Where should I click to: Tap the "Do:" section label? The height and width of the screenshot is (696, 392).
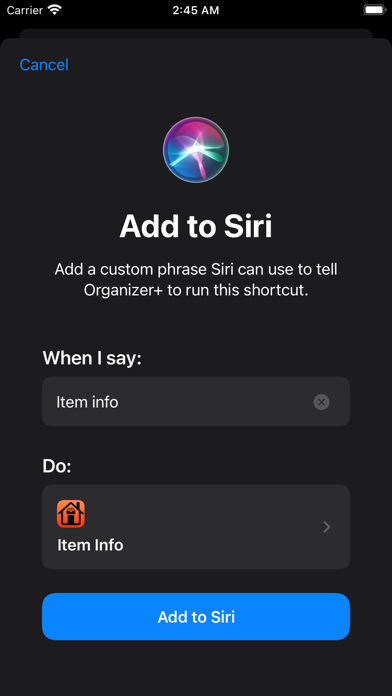57,466
